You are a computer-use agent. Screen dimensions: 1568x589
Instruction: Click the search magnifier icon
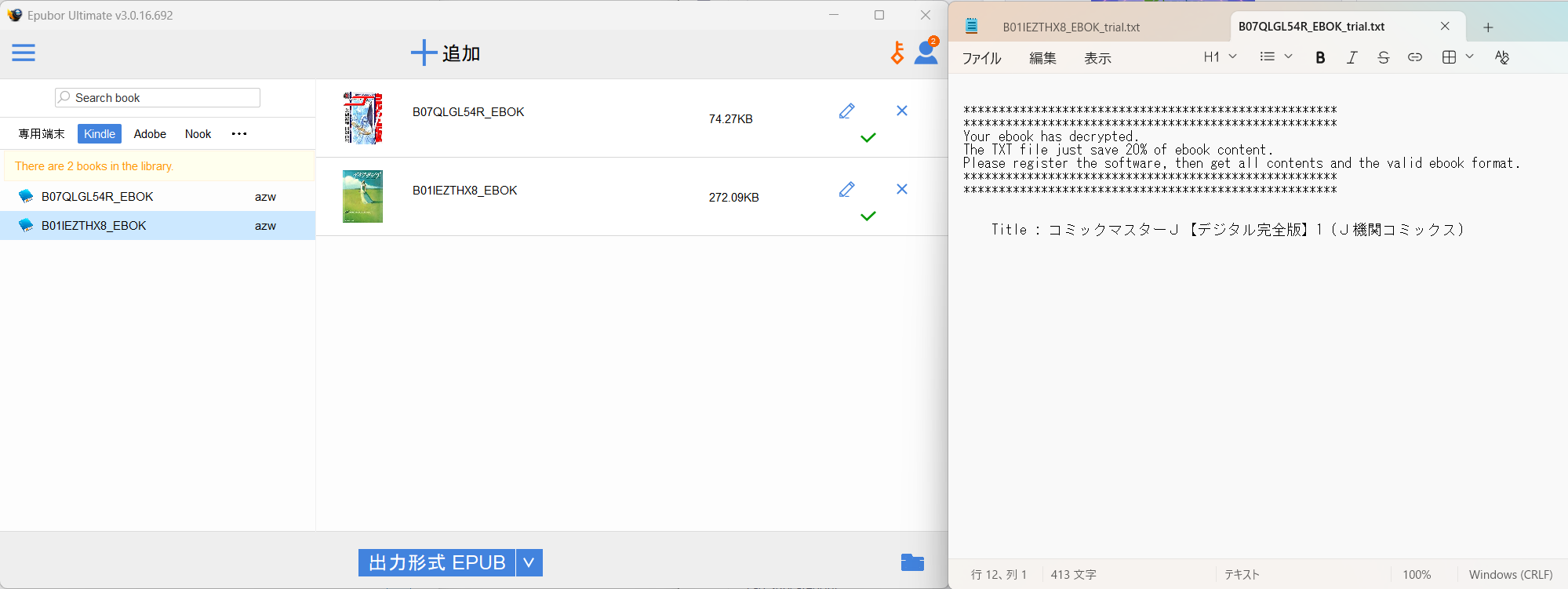[64, 97]
